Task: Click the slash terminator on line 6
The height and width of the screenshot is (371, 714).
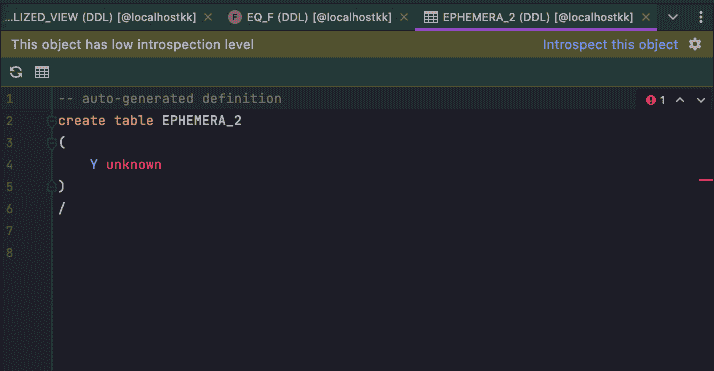Action: click(62, 208)
